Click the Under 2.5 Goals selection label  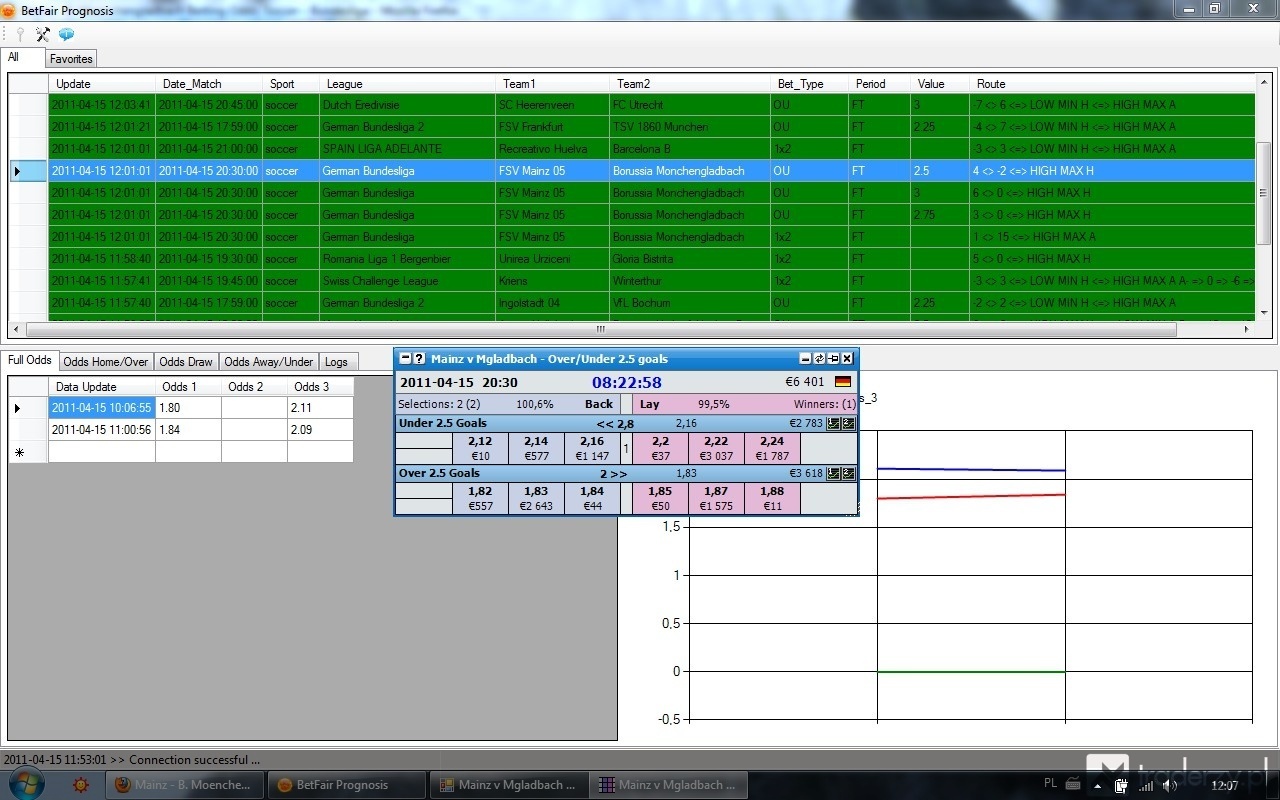coord(442,423)
